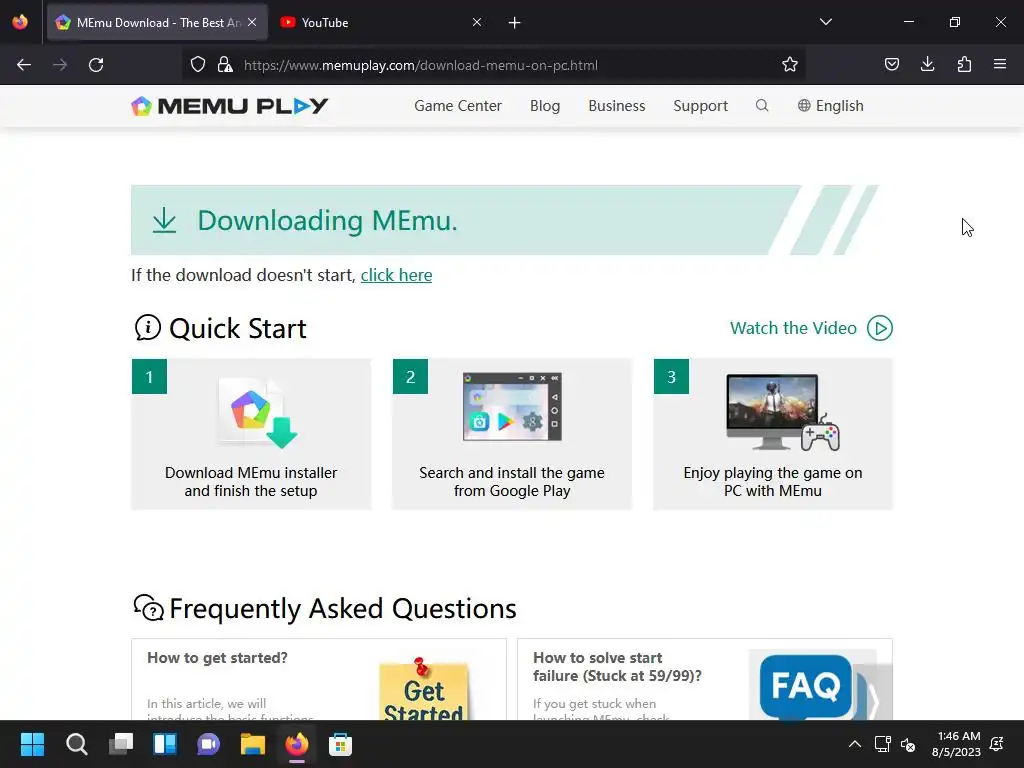Viewport: 1024px width, 768px height.
Task: Open the Game Center menu
Action: [x=458, y=106]
